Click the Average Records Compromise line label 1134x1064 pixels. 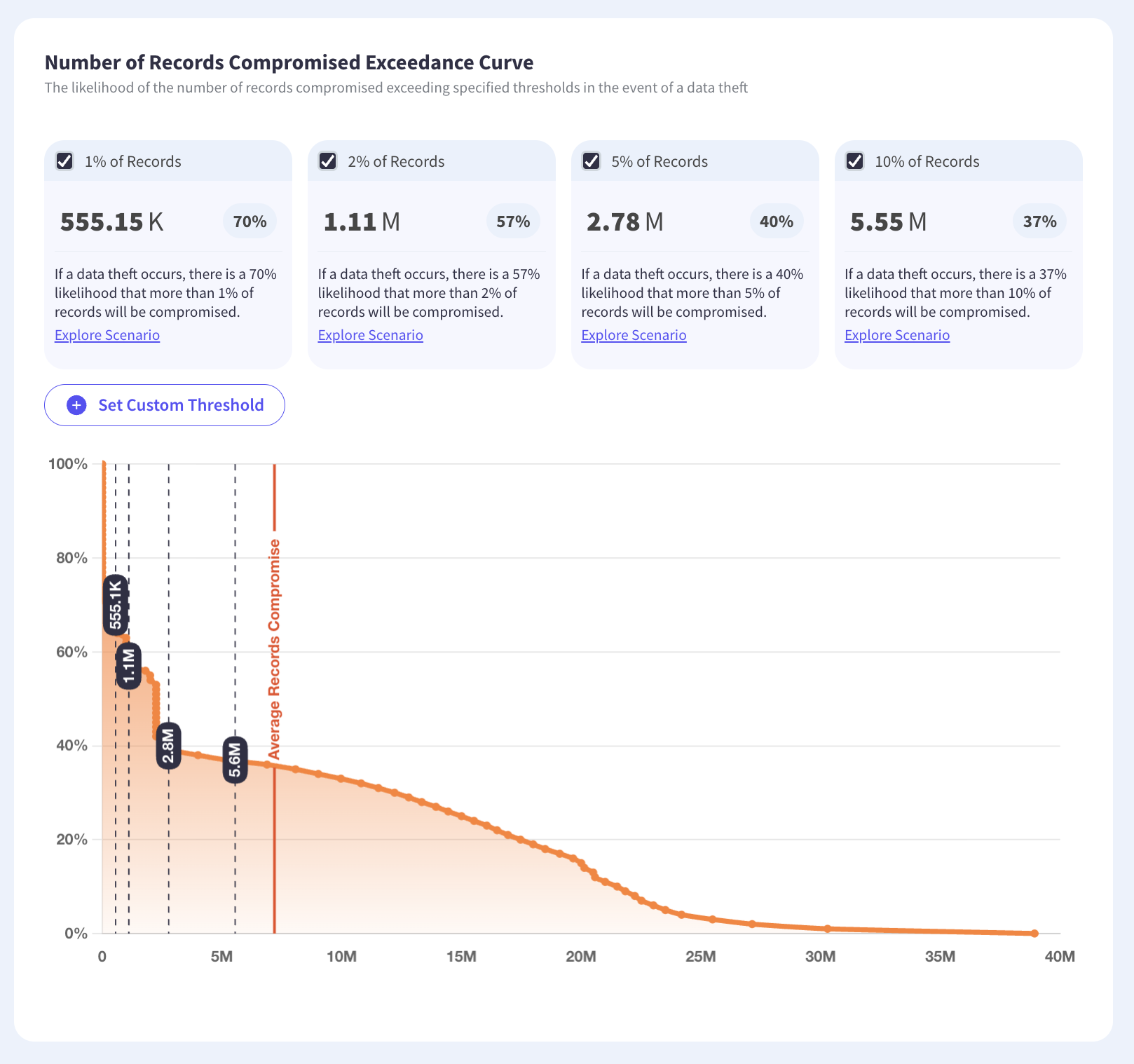(275, 649)
